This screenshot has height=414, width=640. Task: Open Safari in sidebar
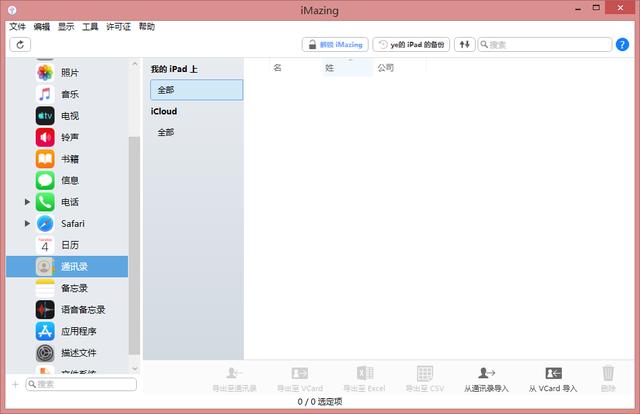click(67, 224)
